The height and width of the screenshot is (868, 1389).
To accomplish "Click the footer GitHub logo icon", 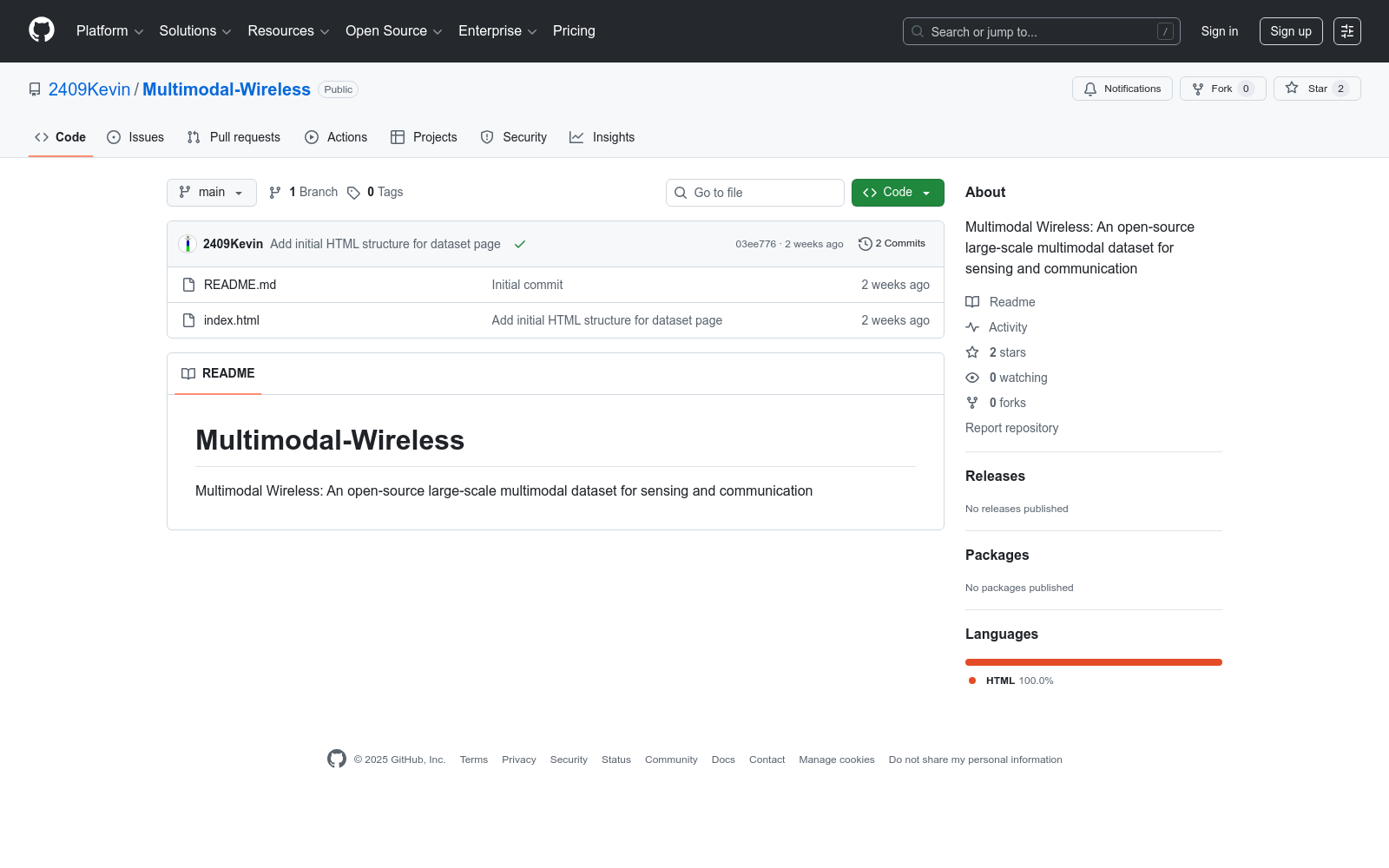I will click(x=337, y=759).
